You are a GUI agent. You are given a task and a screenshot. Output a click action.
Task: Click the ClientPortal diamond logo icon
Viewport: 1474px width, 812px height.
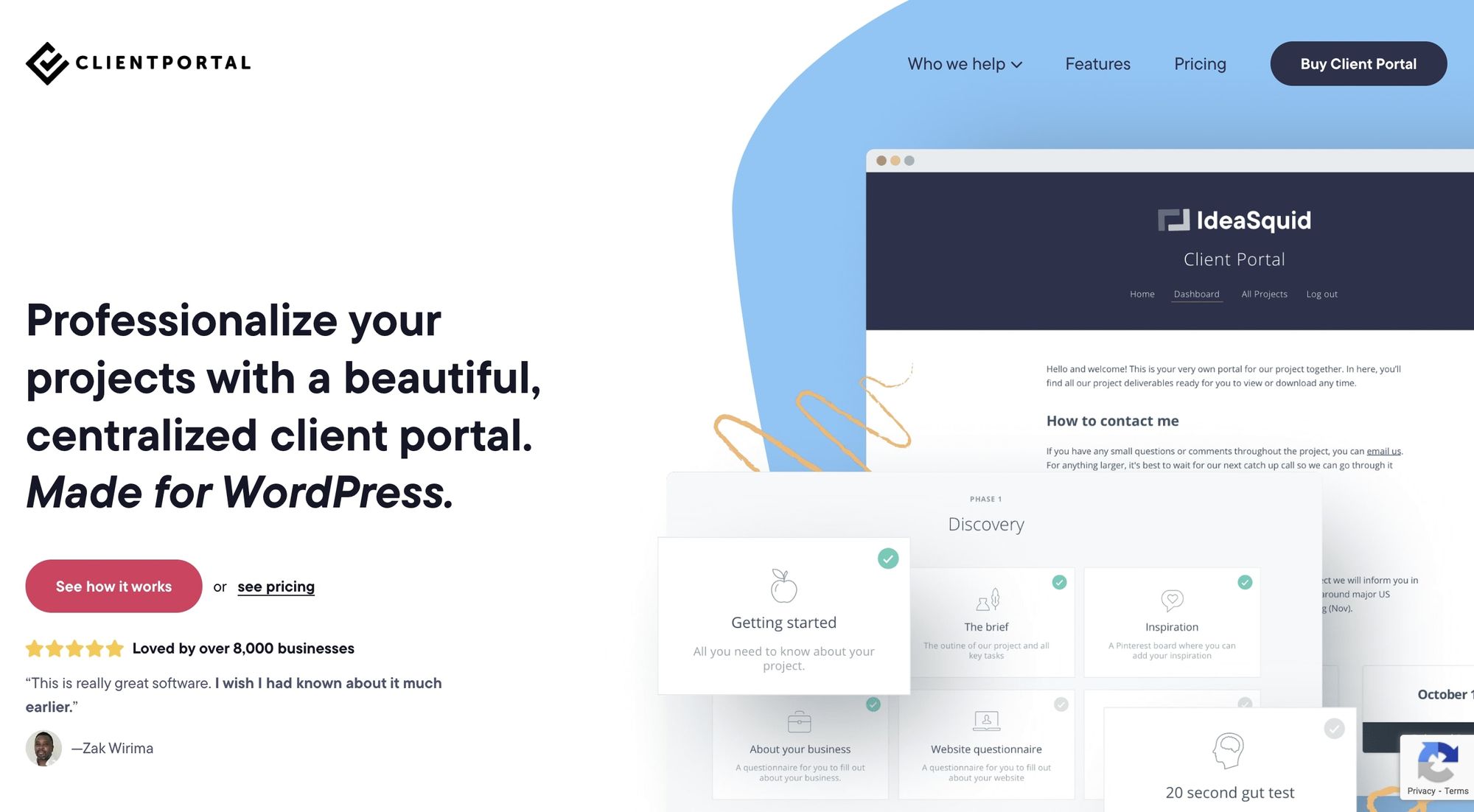[x=46, y=63]
